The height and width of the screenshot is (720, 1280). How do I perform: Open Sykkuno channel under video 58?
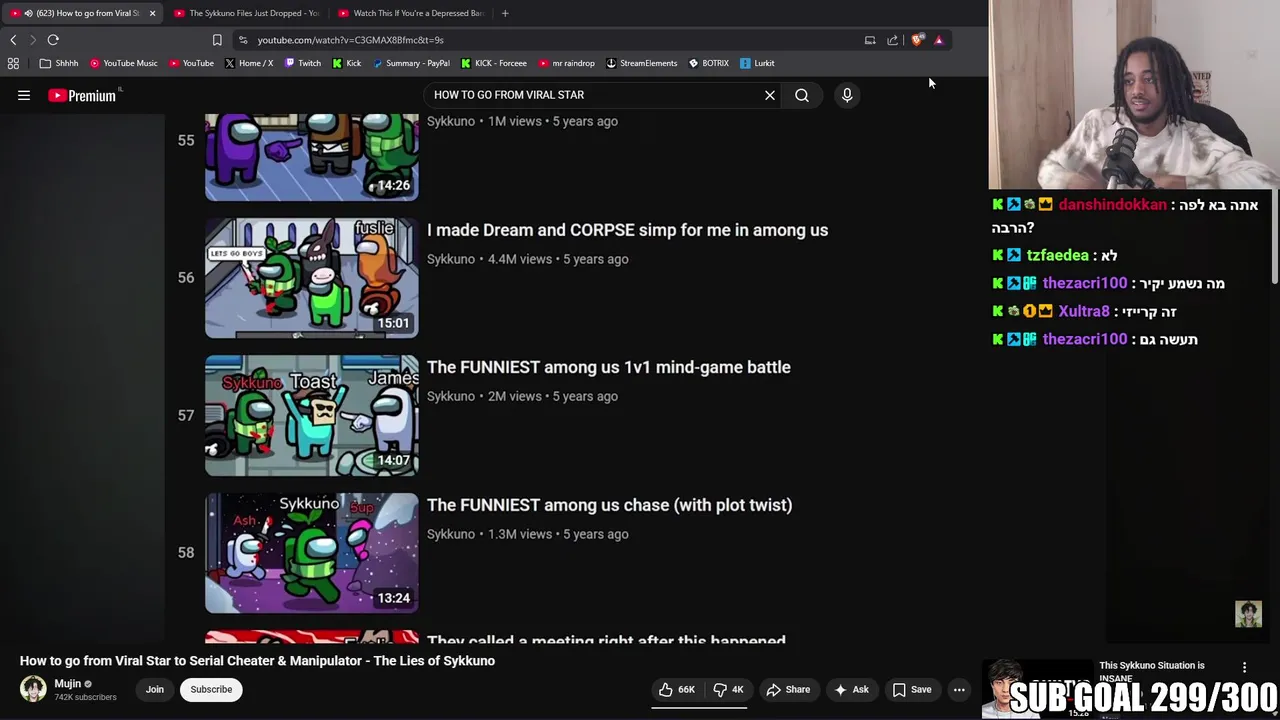pos(451,534)
